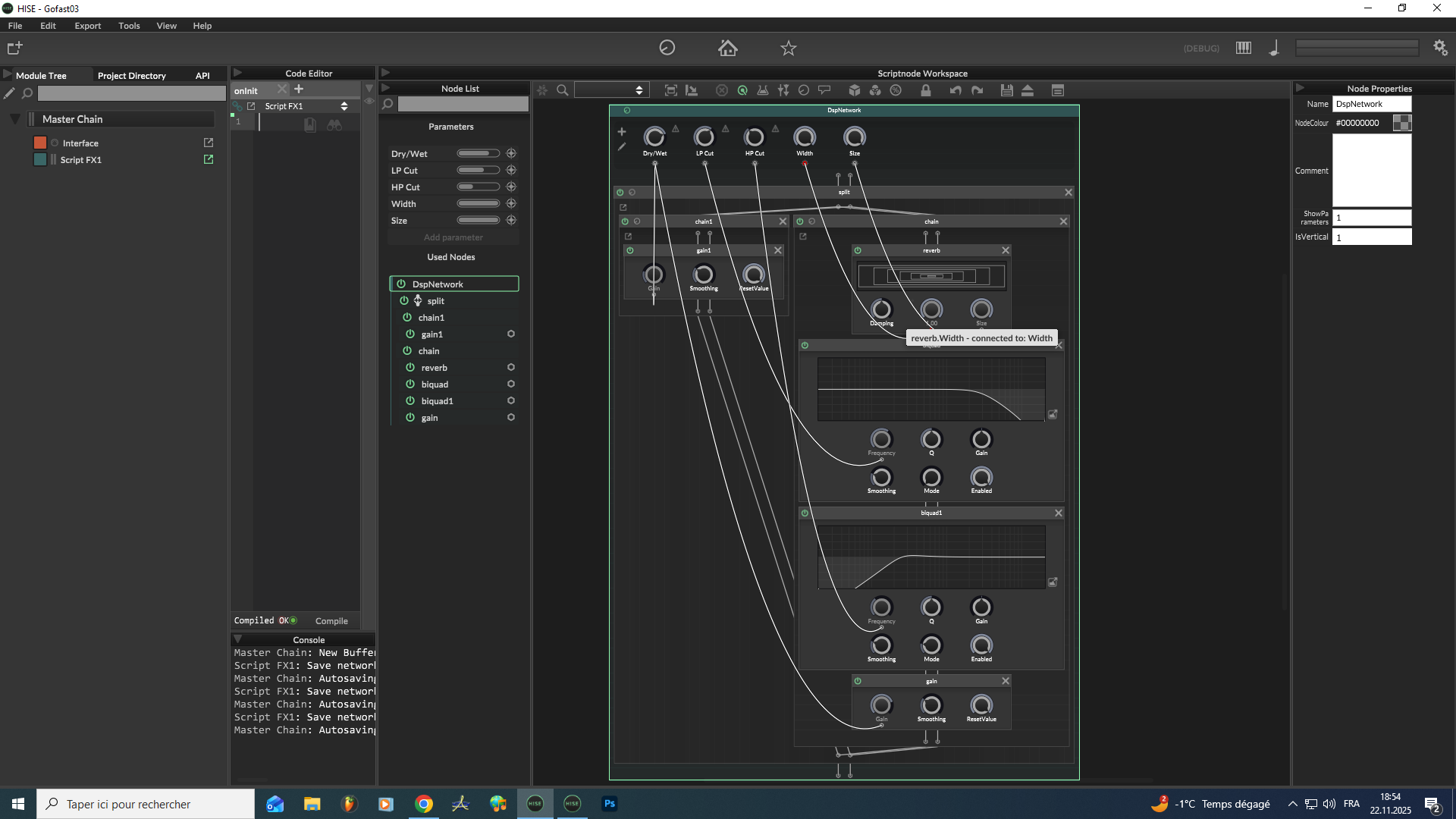This screenshot has height=819, width=1456.
Task: Click the floppy-disk save icon in workspace toolbar
Action: click(1006, 90)
